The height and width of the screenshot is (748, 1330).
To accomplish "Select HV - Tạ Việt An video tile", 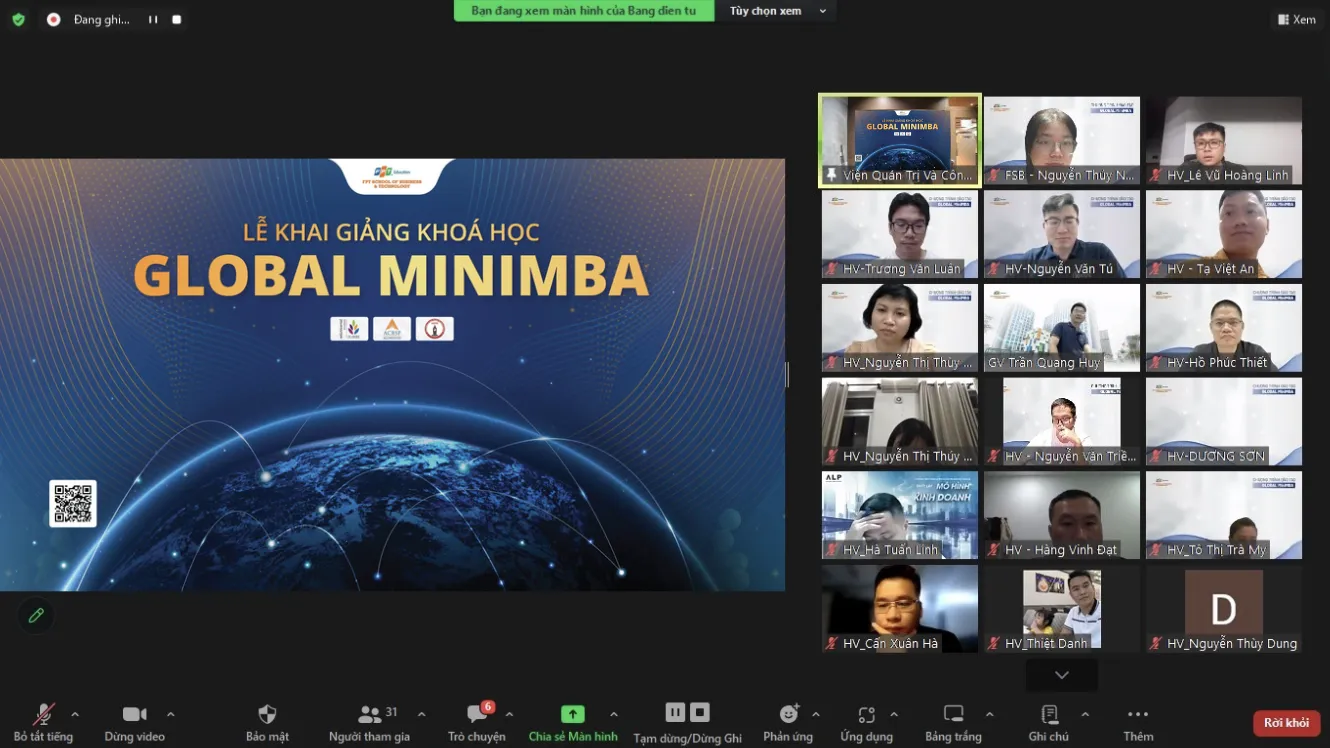I will point(1224,235).
